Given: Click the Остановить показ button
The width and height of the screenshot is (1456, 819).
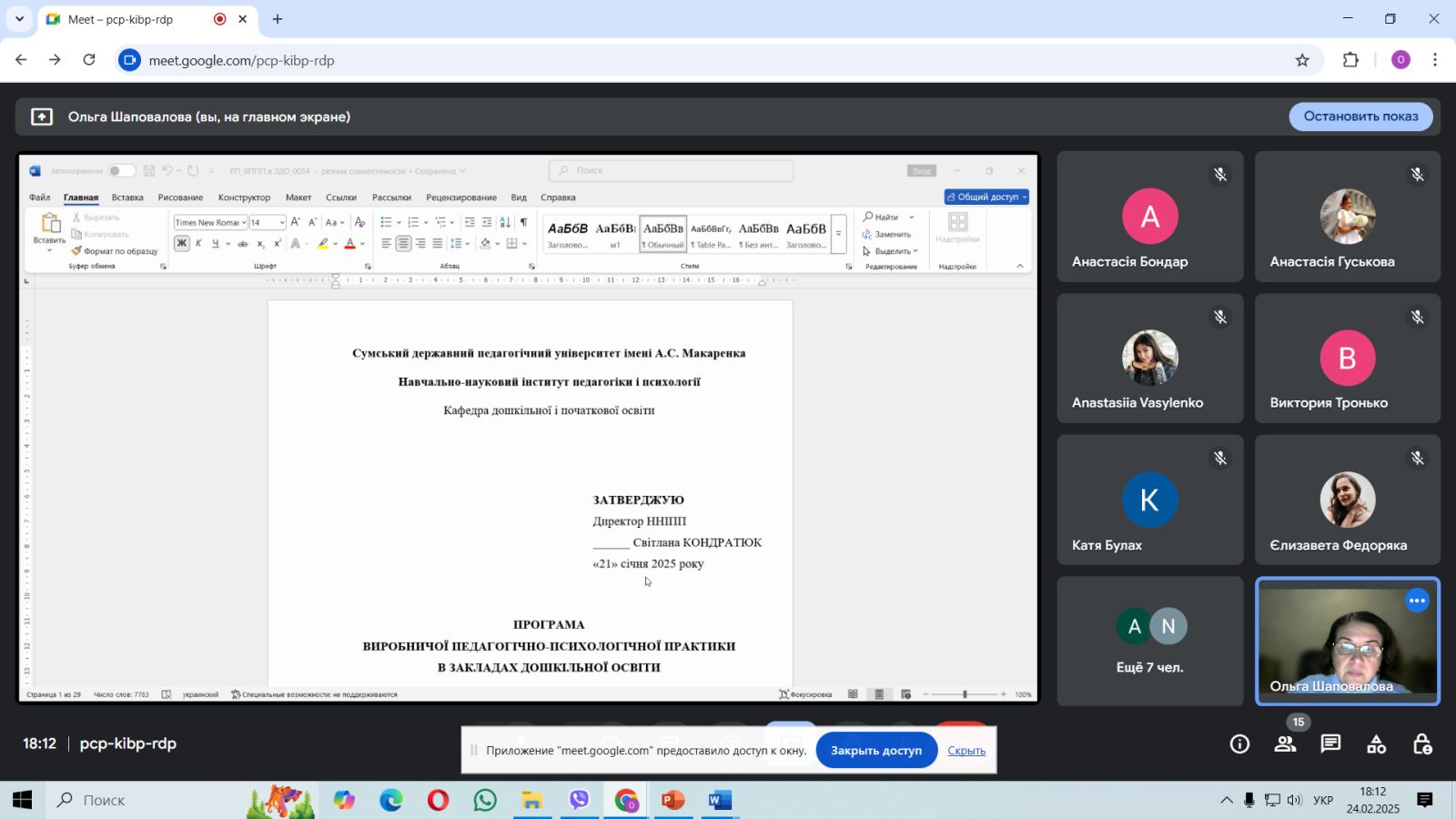Looking at the screenshot, I should point(1360,116).
